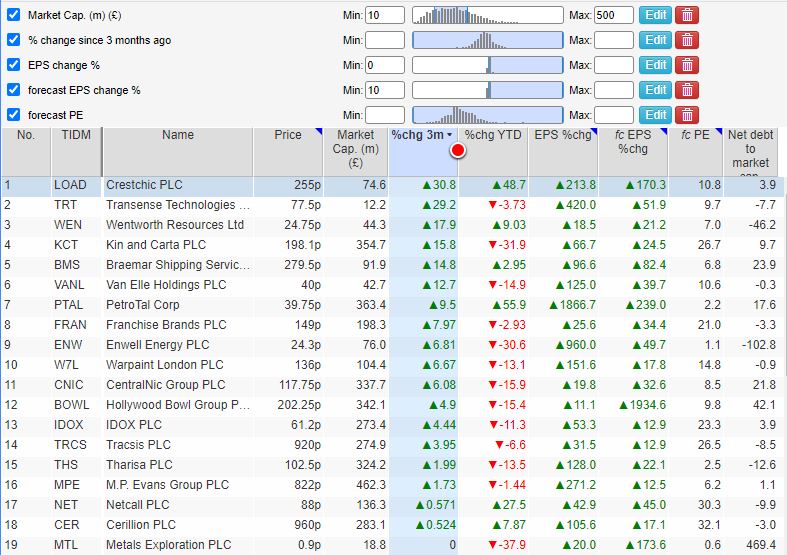Delete the forecast PE filter with trash icon
Image resolution: width=787 pixels, height=555 pixels.
[x=687, y=115]
